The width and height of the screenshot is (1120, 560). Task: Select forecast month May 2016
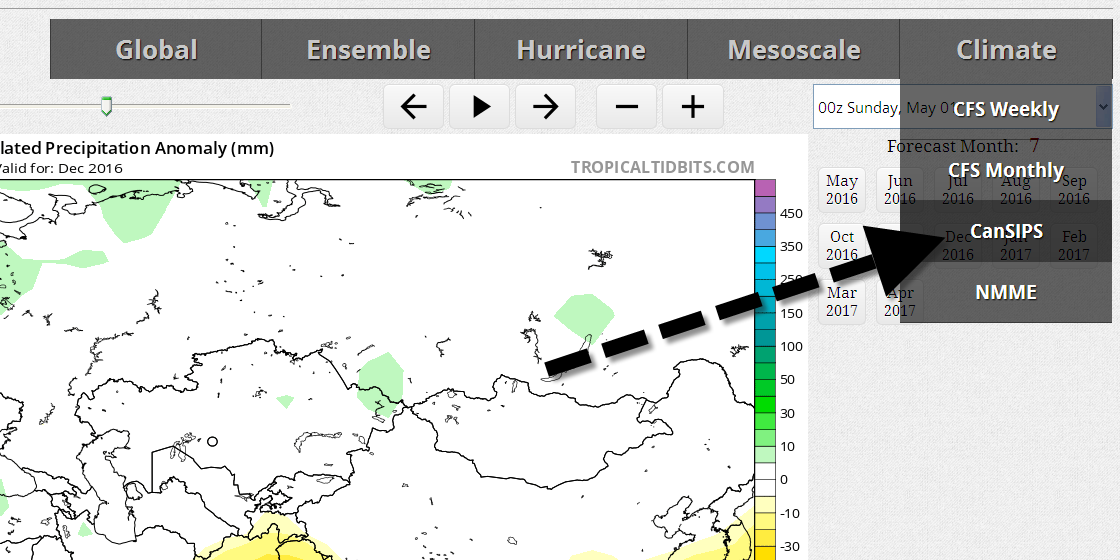[841, 190]
